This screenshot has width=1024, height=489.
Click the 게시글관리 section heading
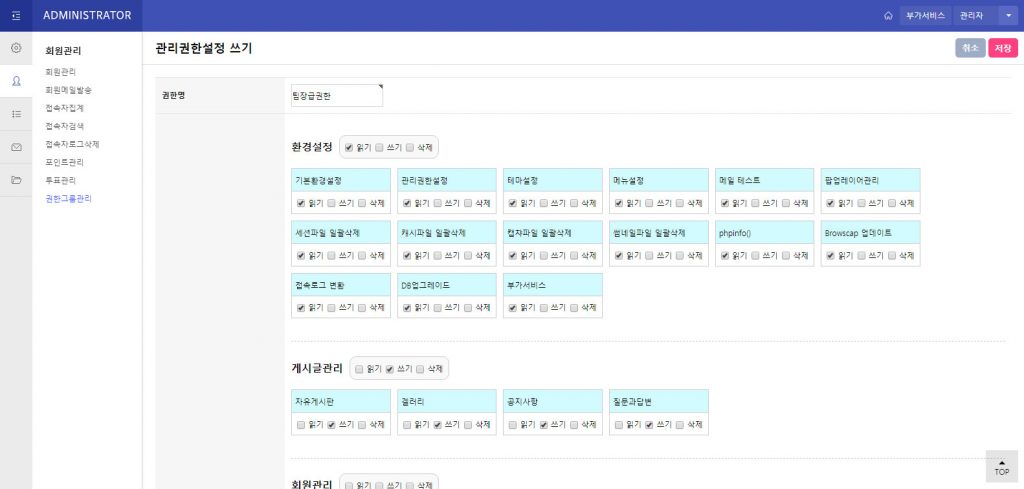(317, 368)
